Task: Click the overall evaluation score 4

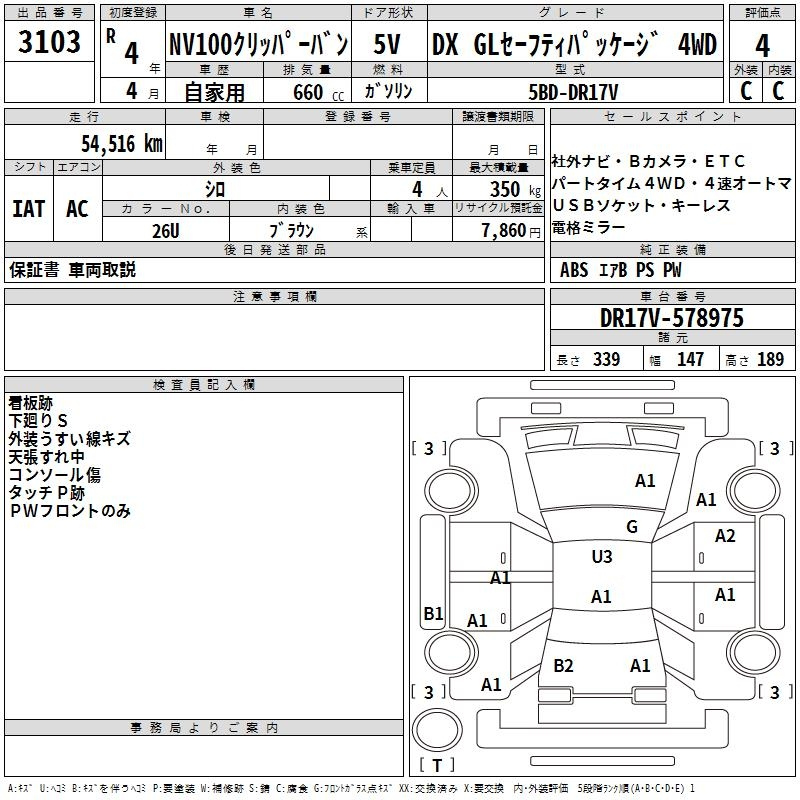Action: coord(762,45)
